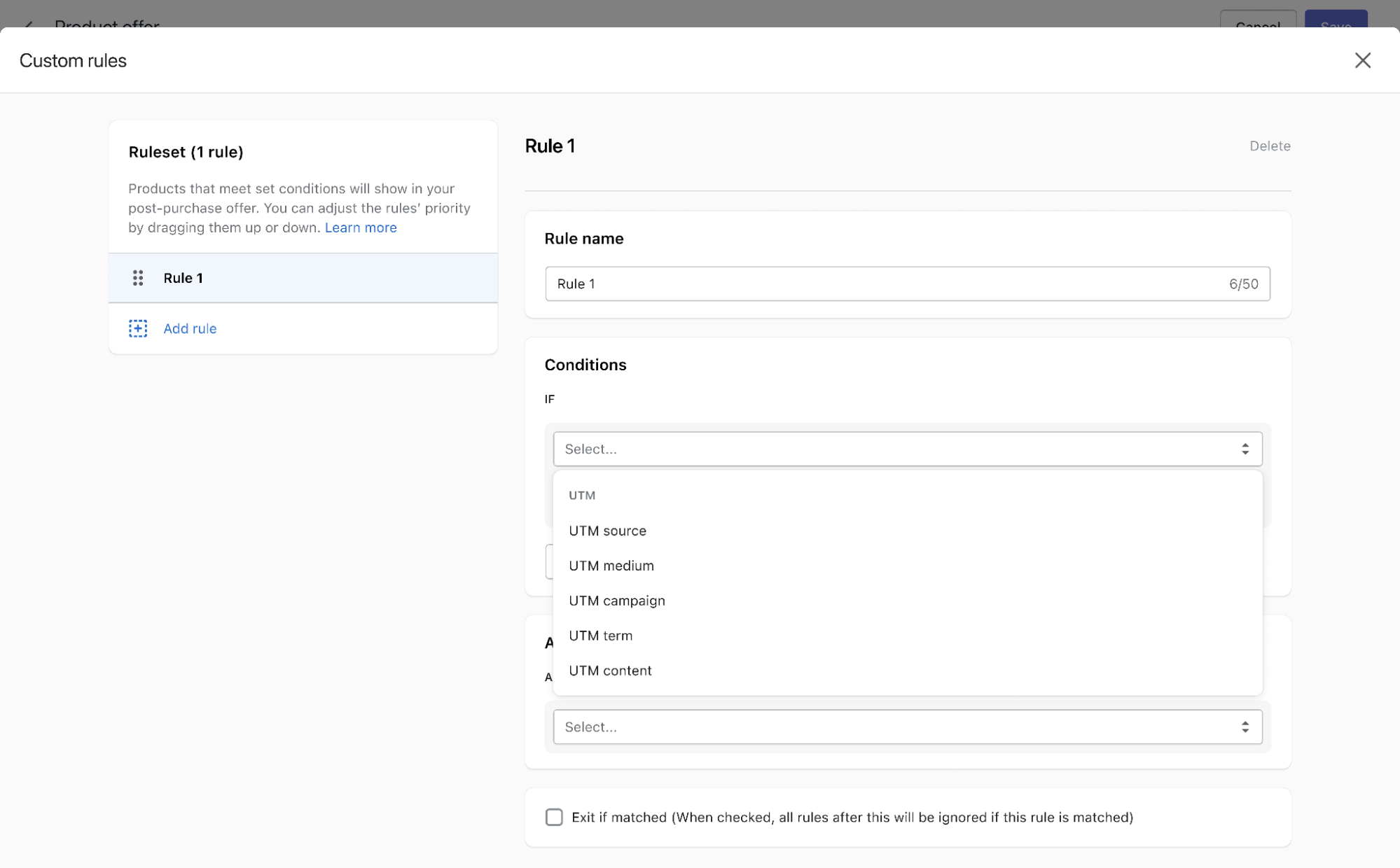Screen dimensions: 1400x868
Task: Open the Learn more link
Action: (360, 227)
